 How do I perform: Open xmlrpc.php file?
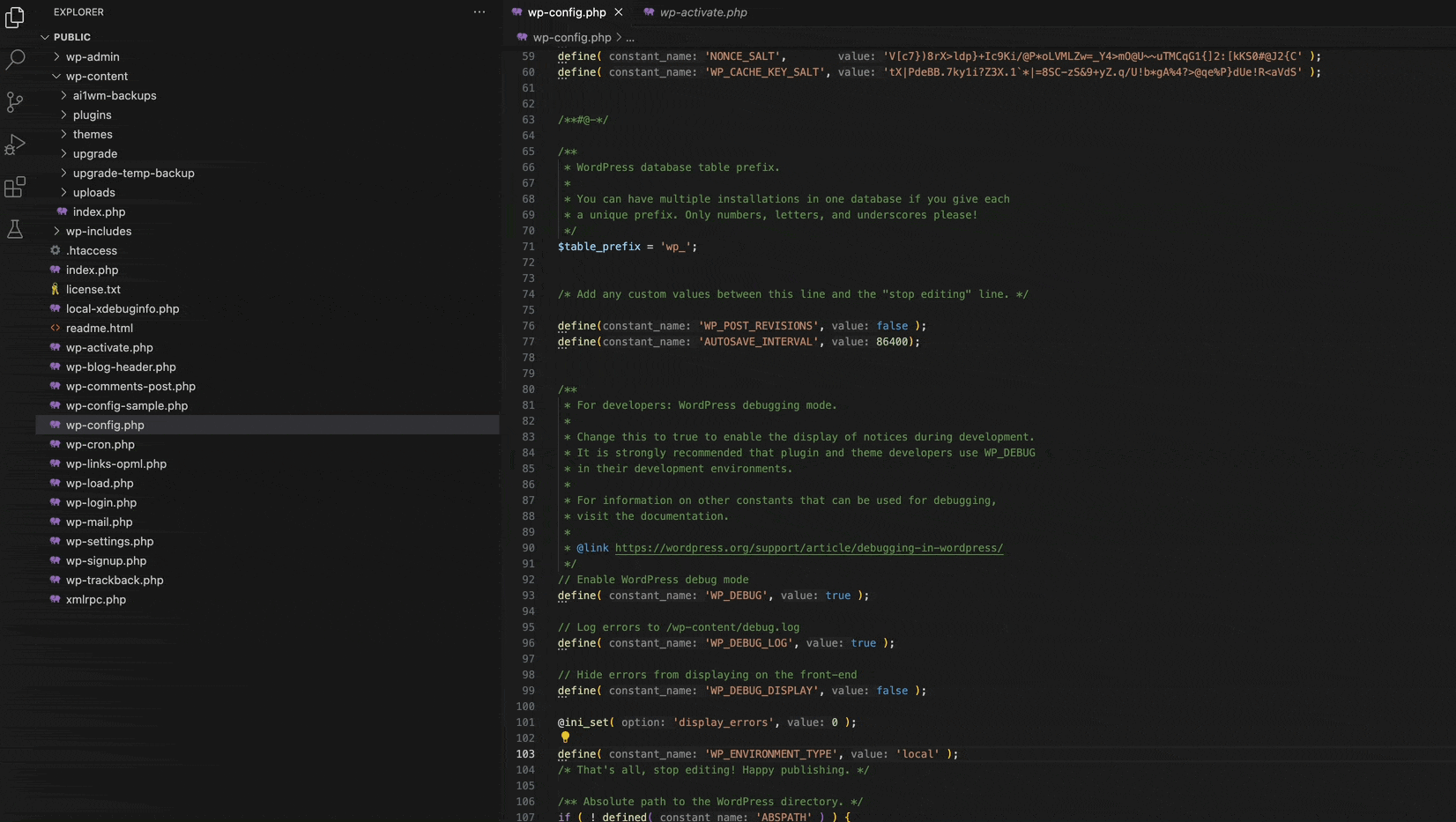pos(96,599)
